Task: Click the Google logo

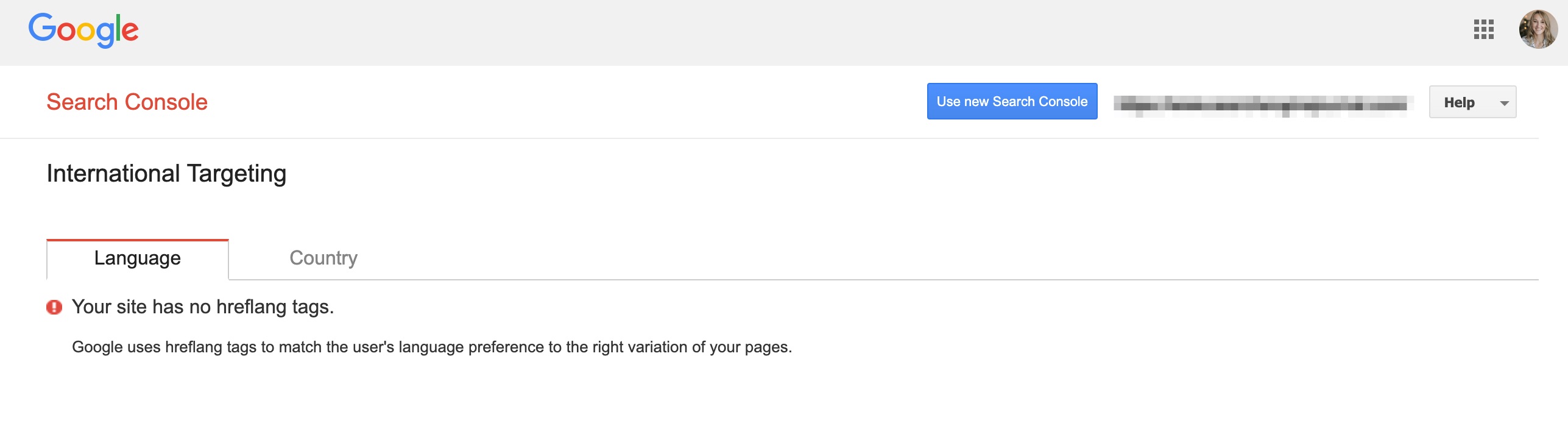Action: click(x=83, y=30)
